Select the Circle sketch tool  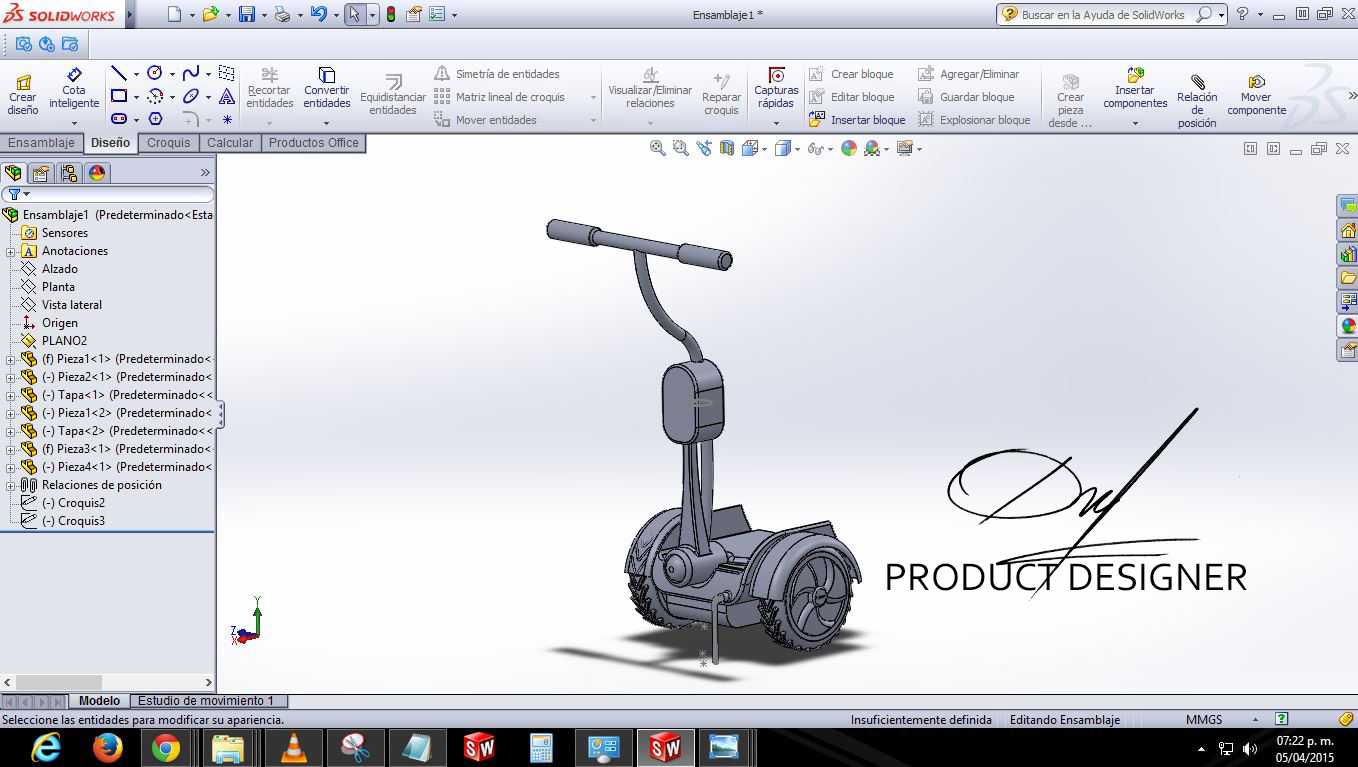pos(155,73)
